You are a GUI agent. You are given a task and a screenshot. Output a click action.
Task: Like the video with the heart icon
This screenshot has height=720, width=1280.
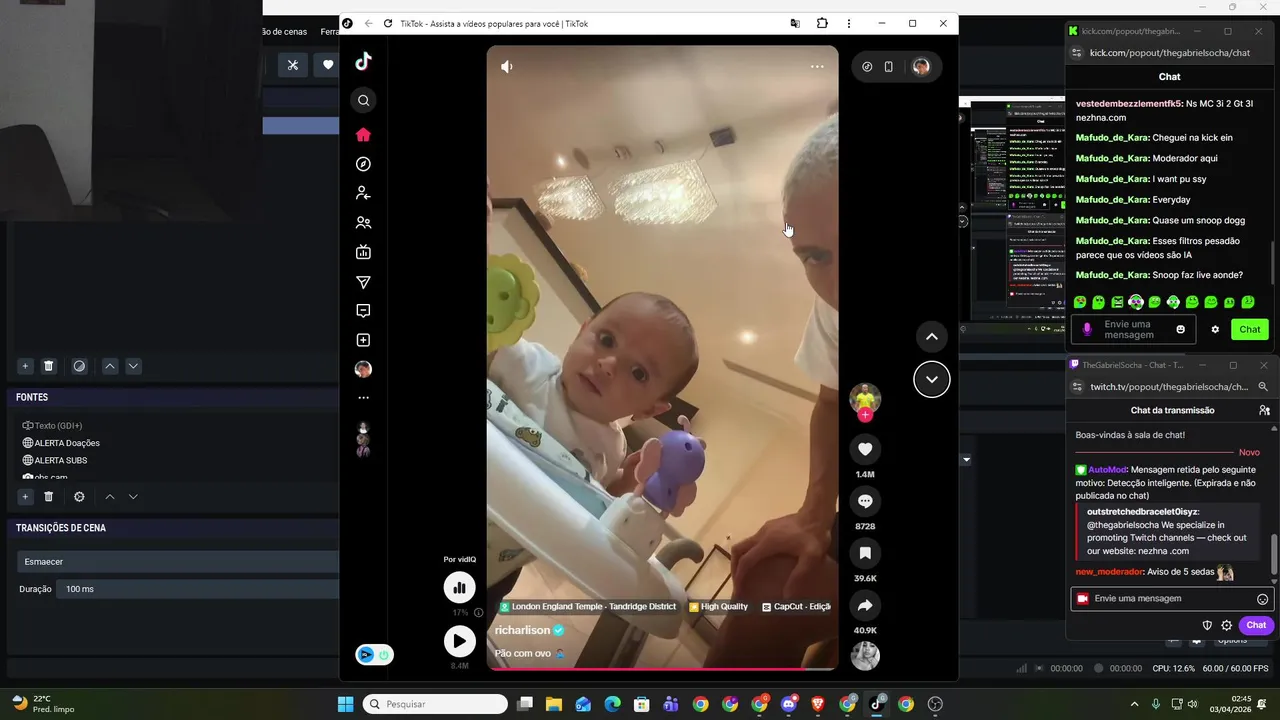tap(865, 449)
